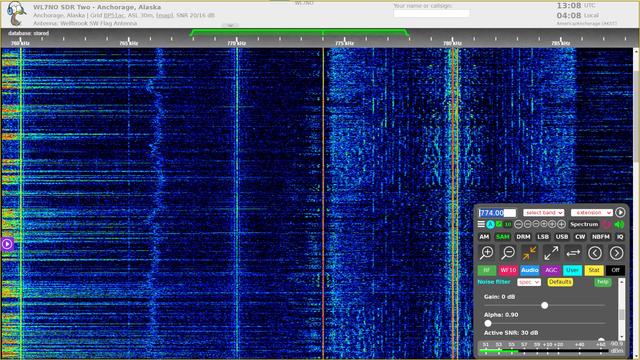Open the noise filter spec dropdown
The width and height of the screenshot is (640, 360).
tap(529, 282)
